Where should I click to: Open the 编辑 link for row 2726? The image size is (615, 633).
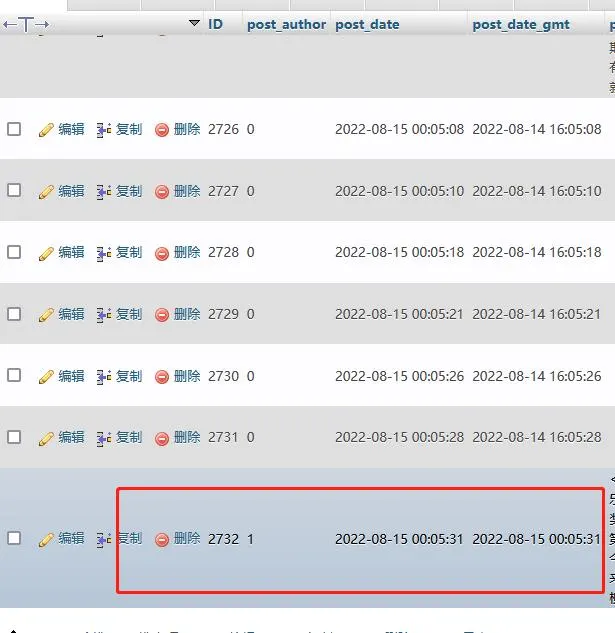tap(71, 129)
